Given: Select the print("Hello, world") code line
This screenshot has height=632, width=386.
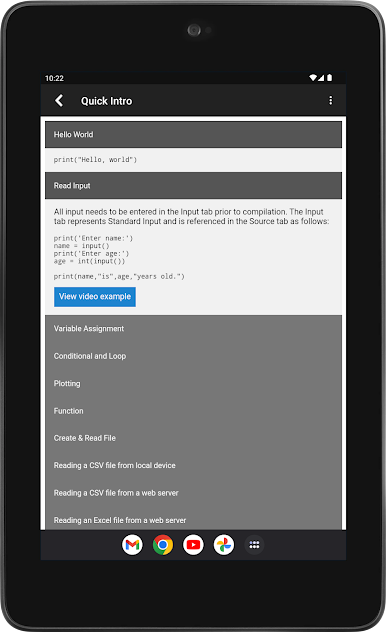Looking at the screenshot, I should [x=95, y=160].
